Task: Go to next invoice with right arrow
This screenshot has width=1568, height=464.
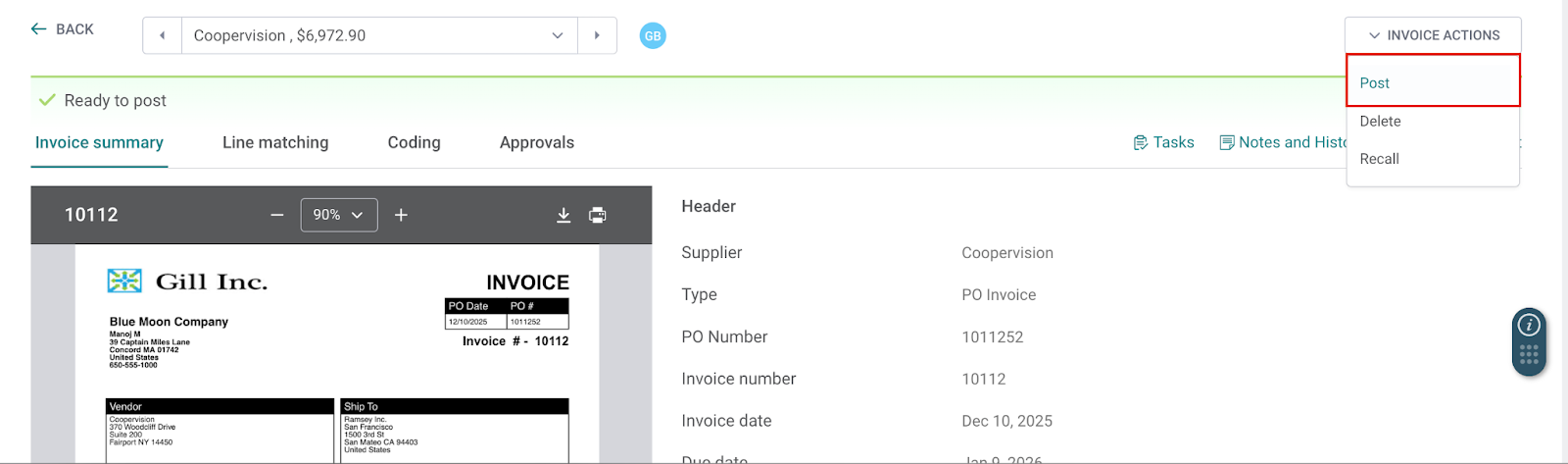Action: 597,35
